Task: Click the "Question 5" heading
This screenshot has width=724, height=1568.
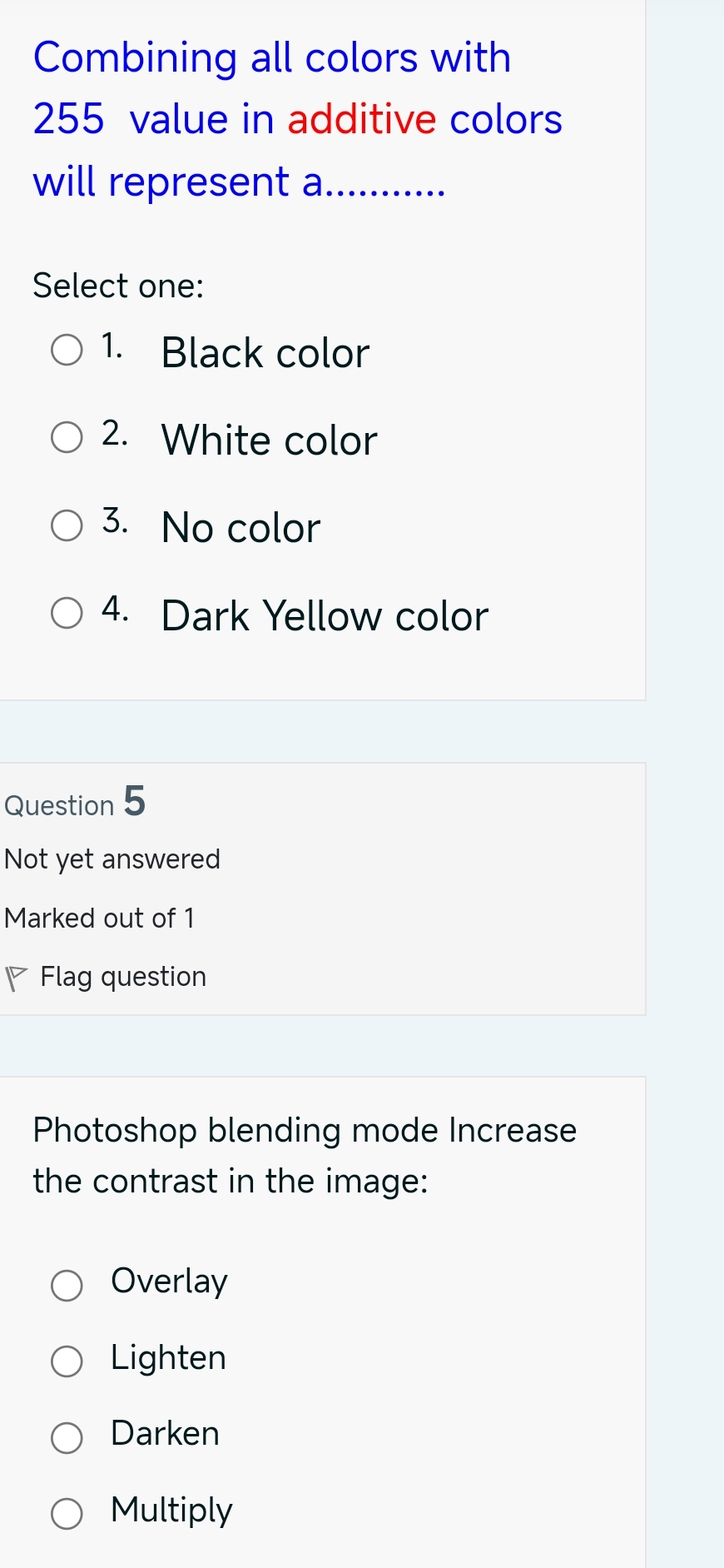Action: coord(73,803)
